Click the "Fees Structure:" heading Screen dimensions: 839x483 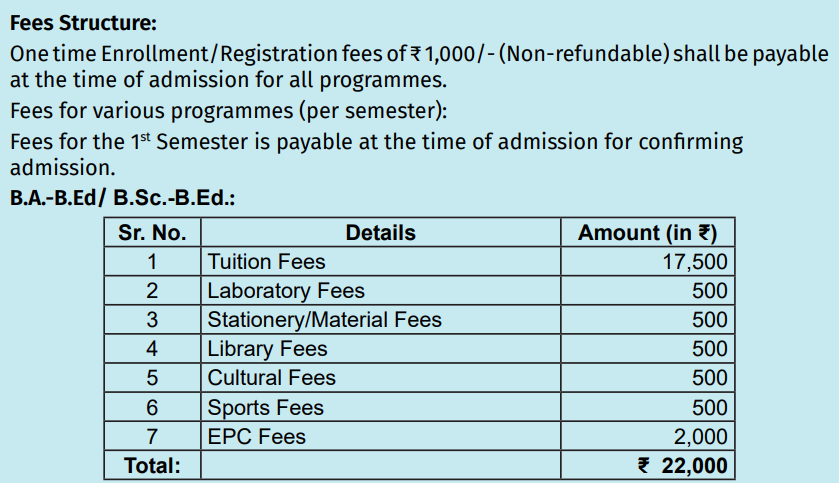click(83, 19)
